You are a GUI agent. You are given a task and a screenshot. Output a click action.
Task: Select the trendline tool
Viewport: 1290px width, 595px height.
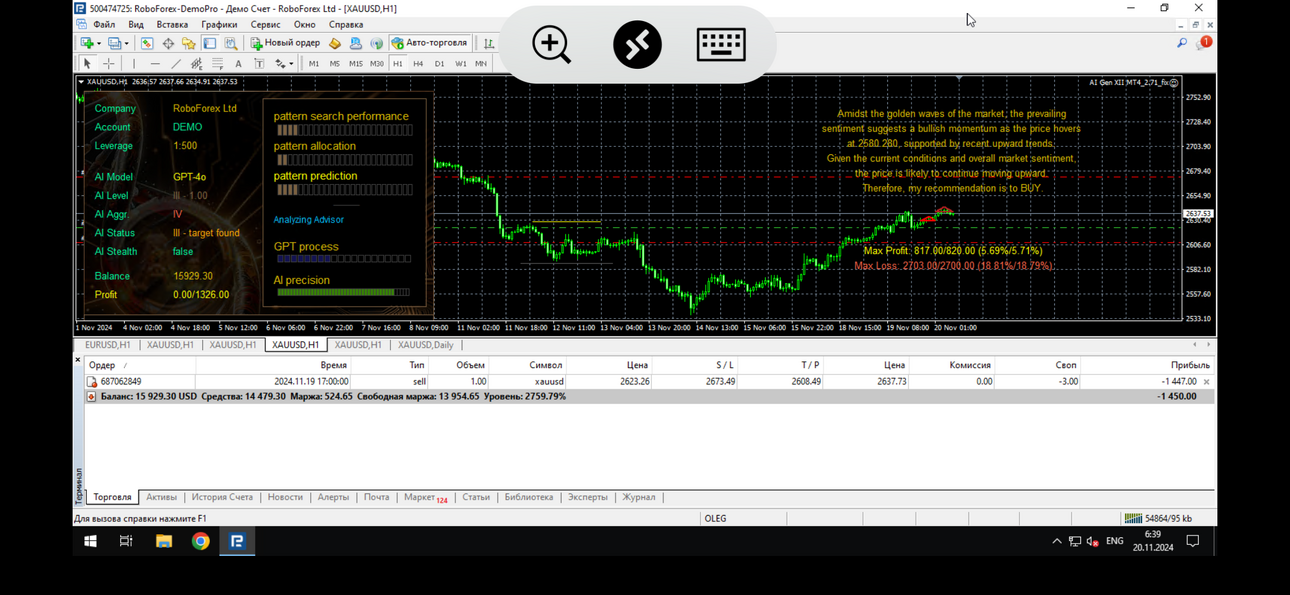click(x=176, y=63)
